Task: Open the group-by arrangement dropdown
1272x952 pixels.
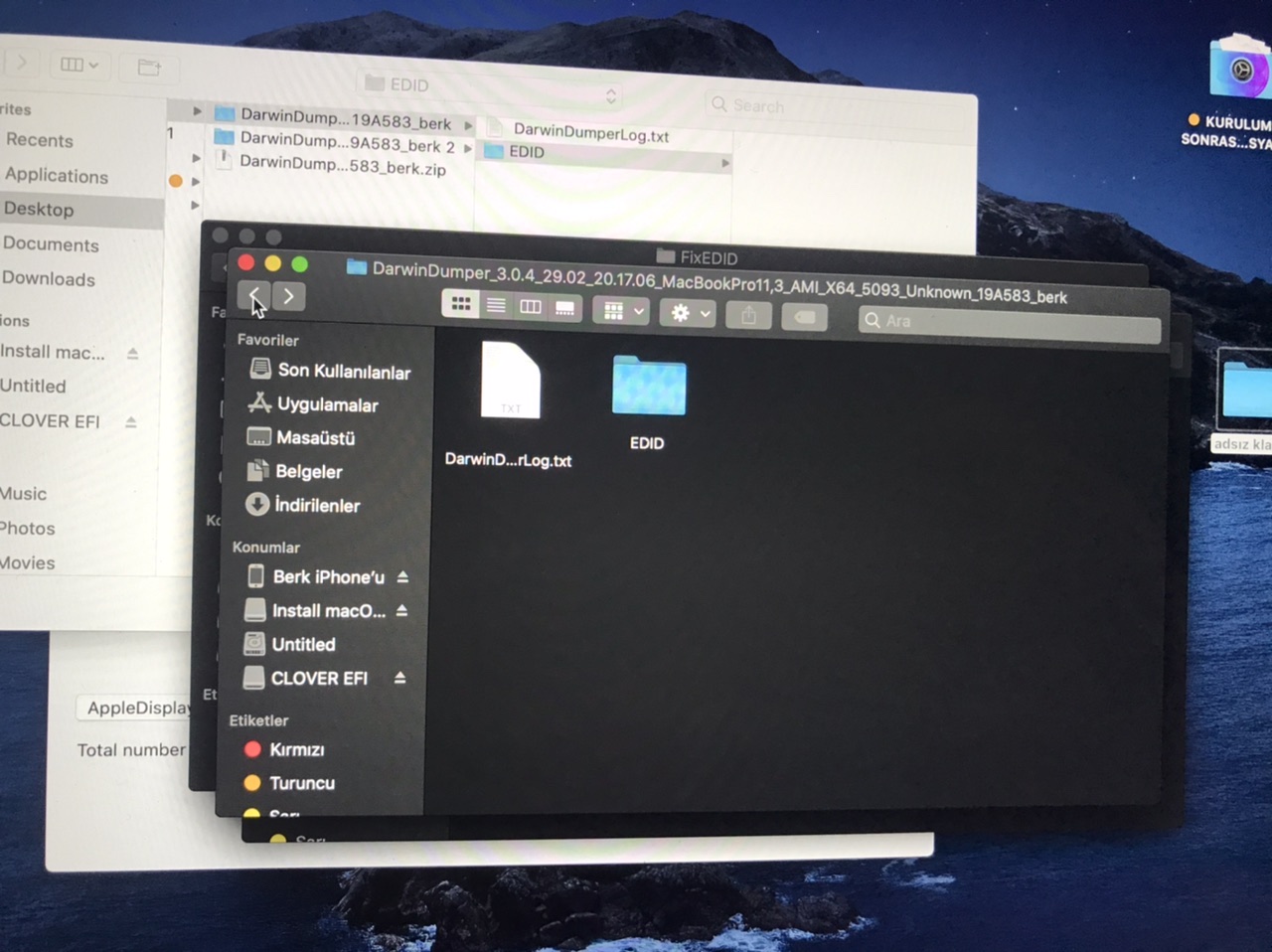Action: click(x=621, y=311)
